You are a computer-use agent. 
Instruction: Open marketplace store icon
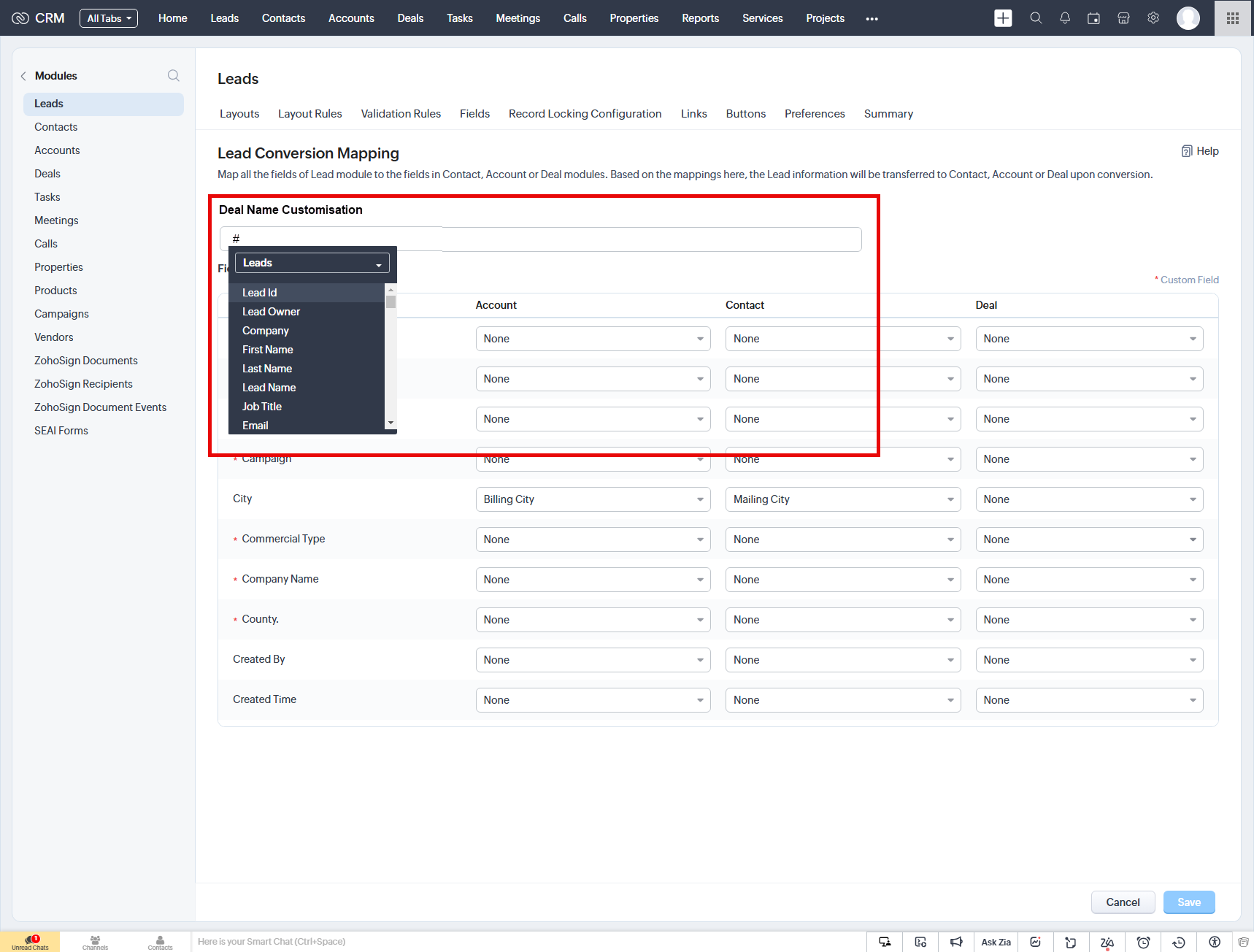coord(1123,18)
